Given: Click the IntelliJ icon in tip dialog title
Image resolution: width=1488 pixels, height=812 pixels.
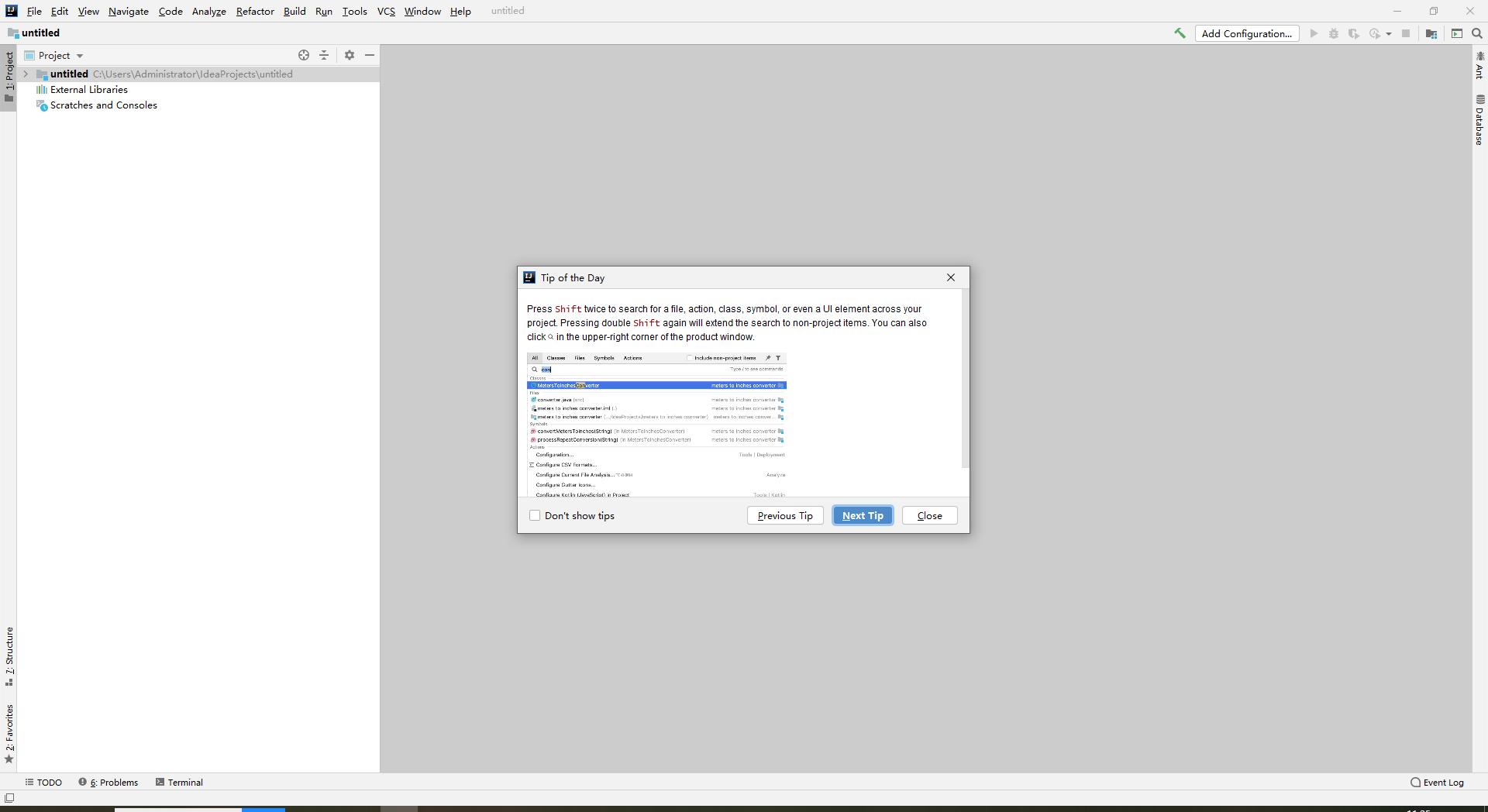Looking at the screenshot, I should 529,277.
